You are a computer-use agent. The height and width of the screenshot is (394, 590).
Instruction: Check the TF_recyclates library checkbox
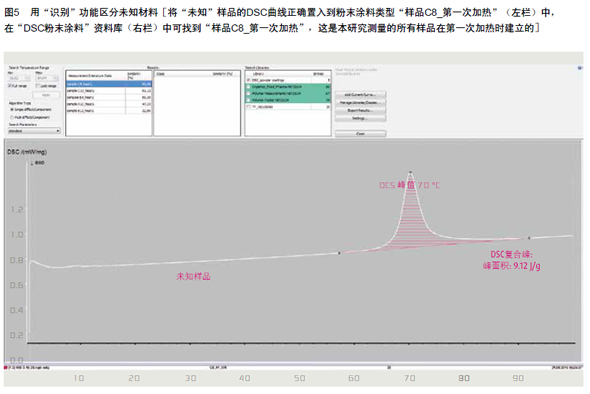tap(248, 107)
